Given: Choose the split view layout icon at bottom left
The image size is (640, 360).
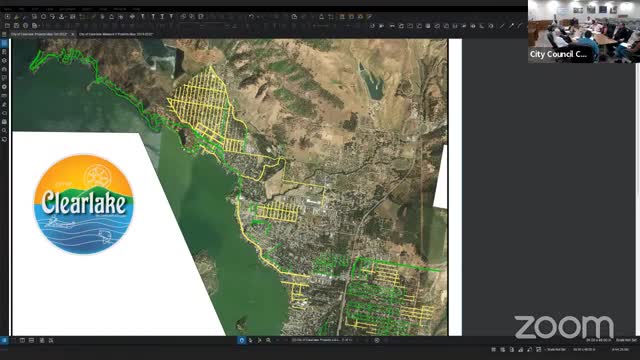Looking at the screenshot, I should [31, 340].
